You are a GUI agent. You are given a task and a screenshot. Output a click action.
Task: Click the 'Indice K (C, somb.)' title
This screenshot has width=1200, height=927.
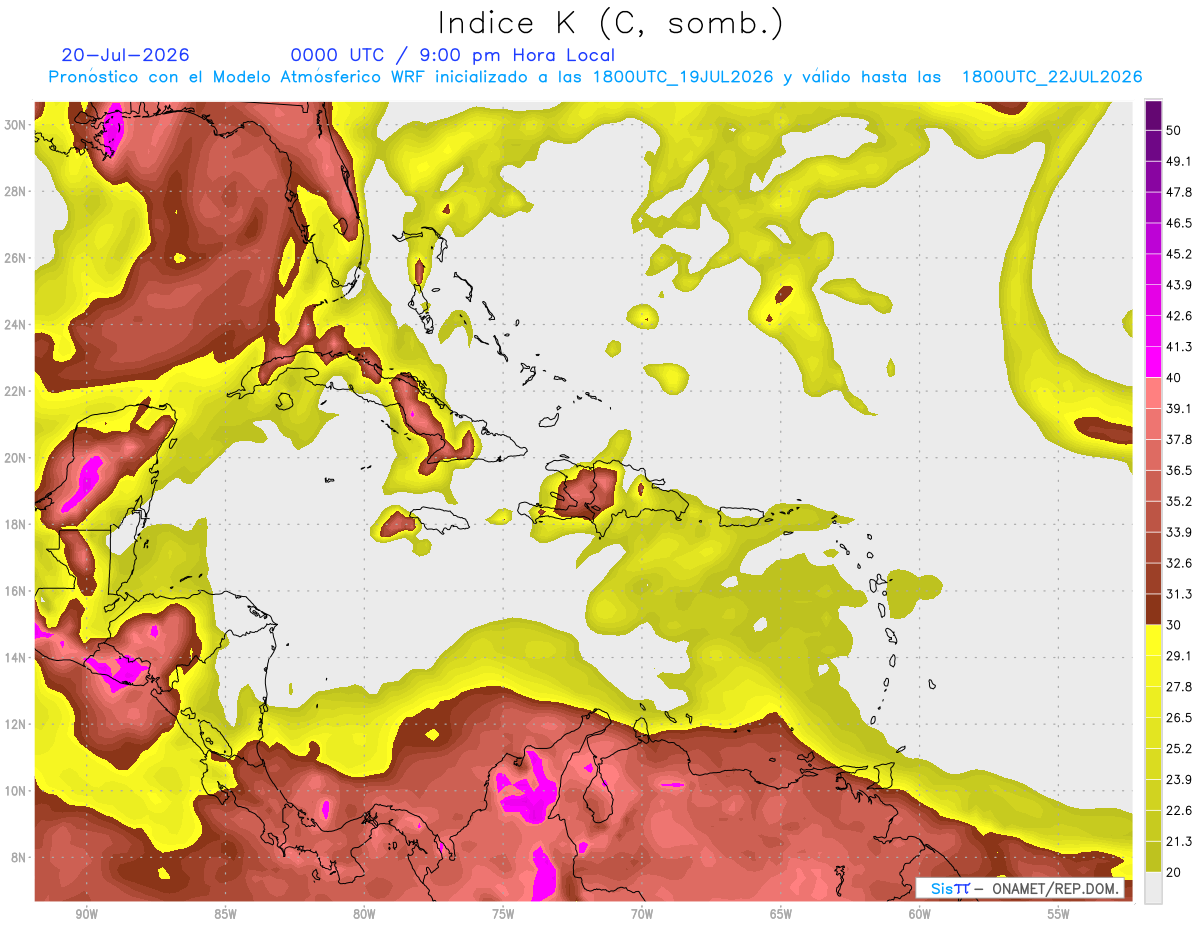point(611,23)
